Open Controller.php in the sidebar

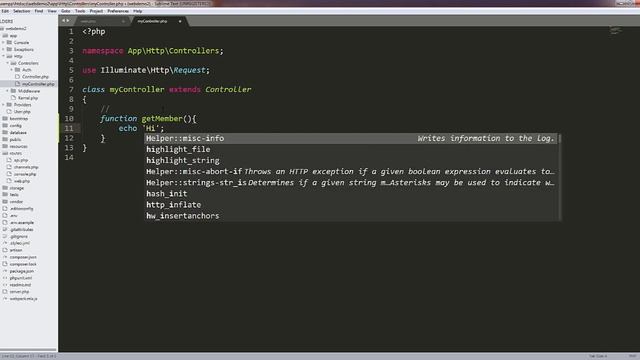pos(35,77)
